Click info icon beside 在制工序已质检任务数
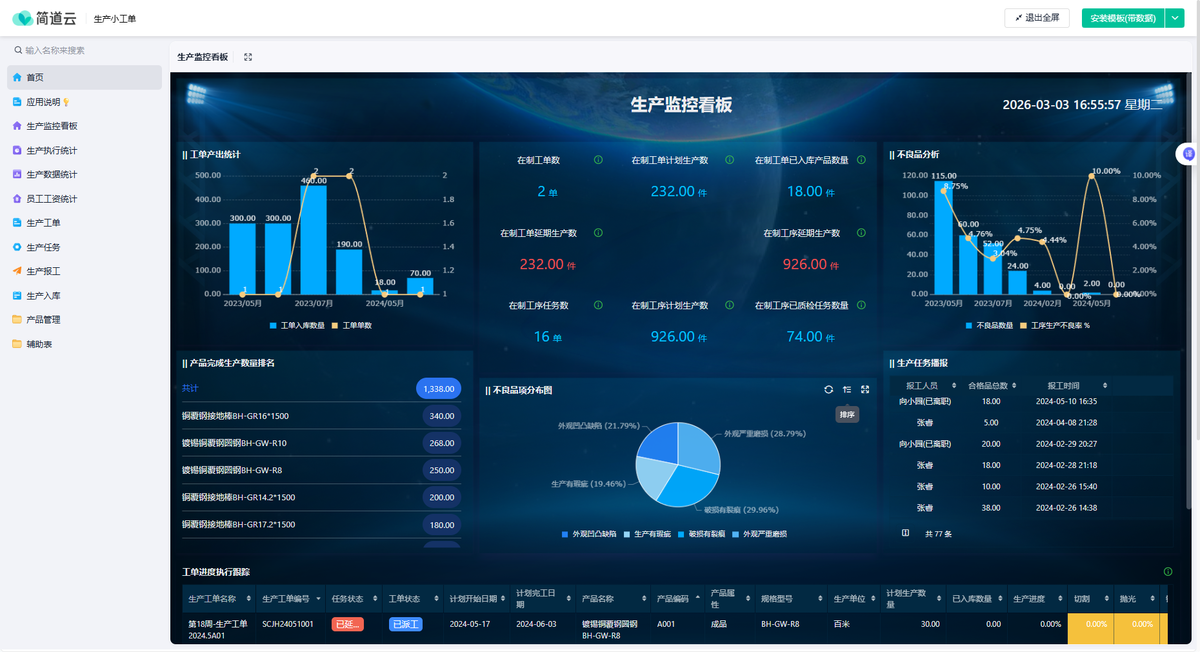Screen dimensions: 1200x652 click(863, 305)
